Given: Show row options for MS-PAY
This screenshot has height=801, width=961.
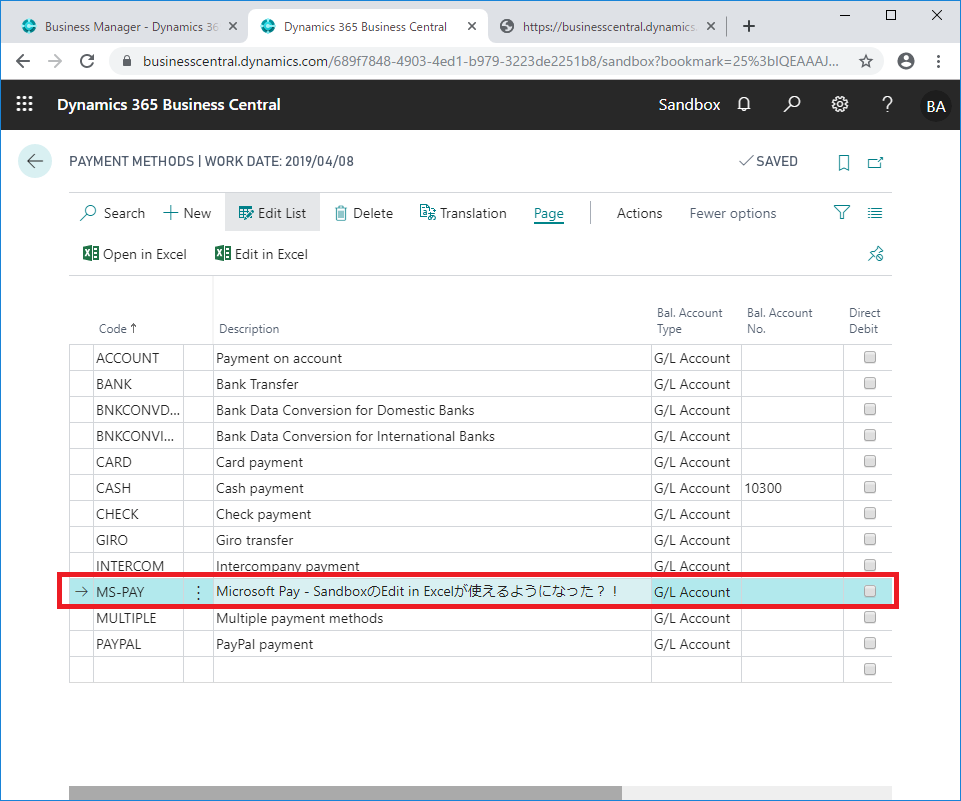Looking at the screenshot, I should (198, 592).
